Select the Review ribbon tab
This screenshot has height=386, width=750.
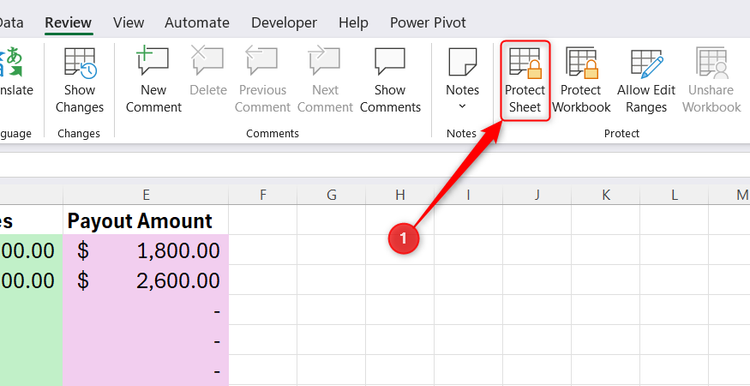68,22
